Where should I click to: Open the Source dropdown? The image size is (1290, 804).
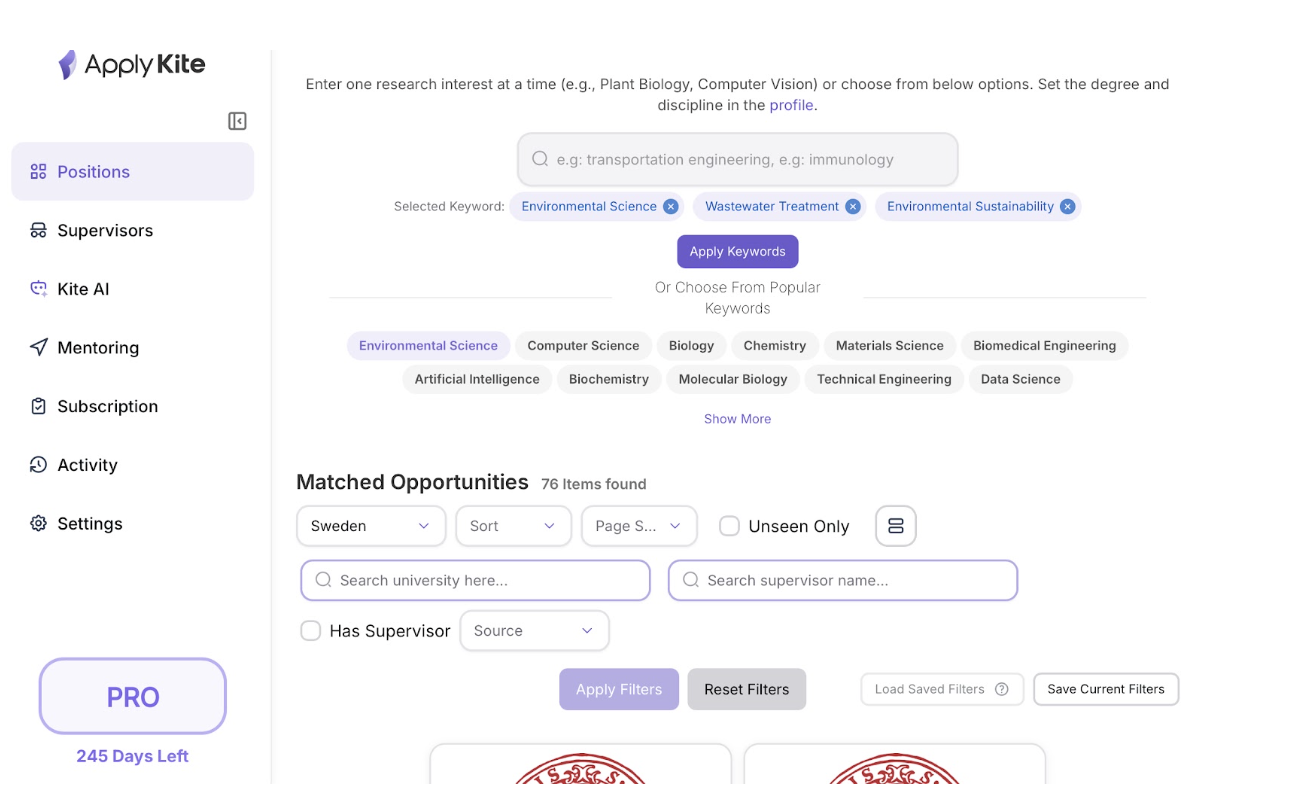(534, 631)
